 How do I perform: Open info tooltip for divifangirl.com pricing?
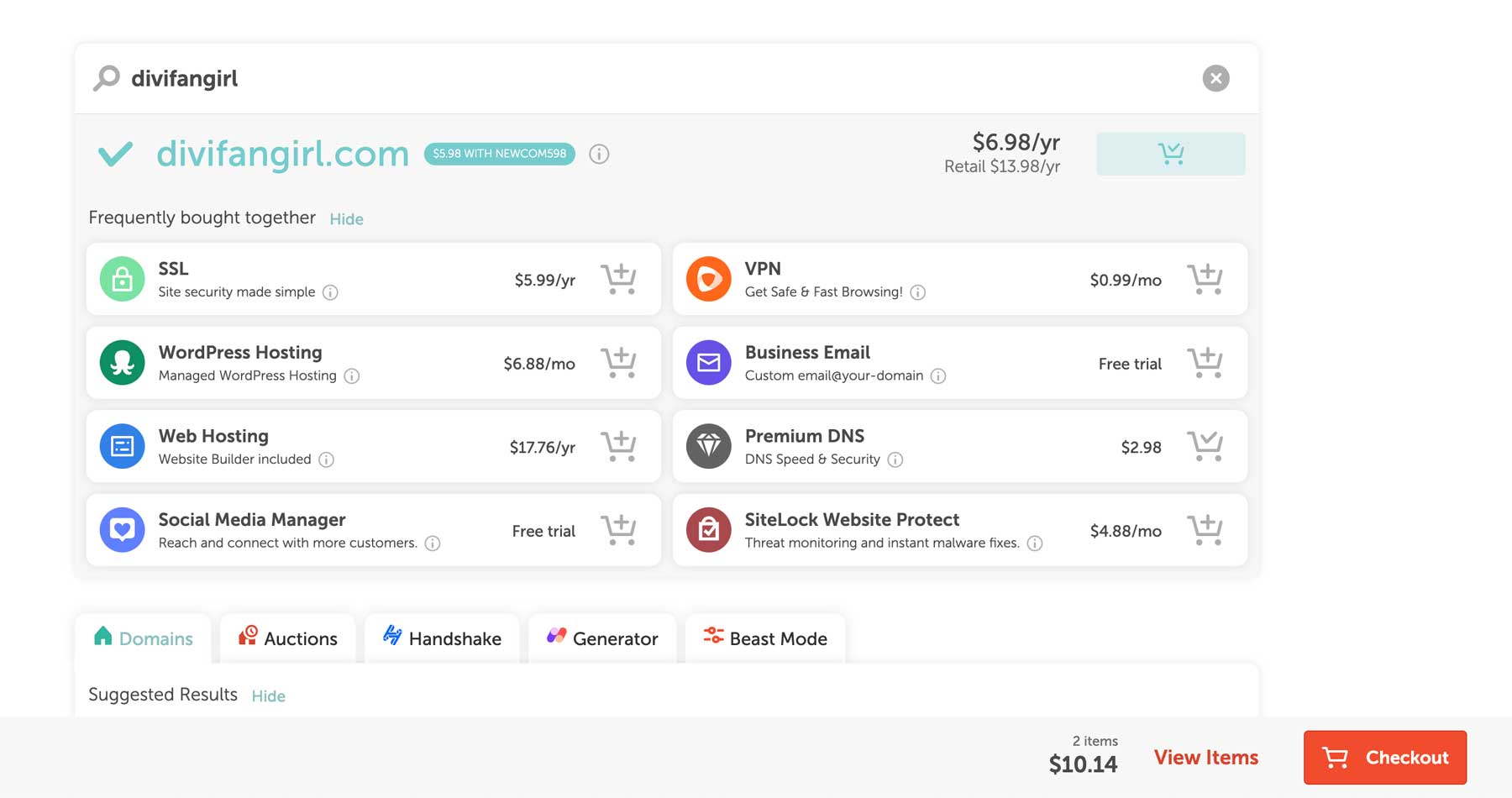[x=598, y=154]
